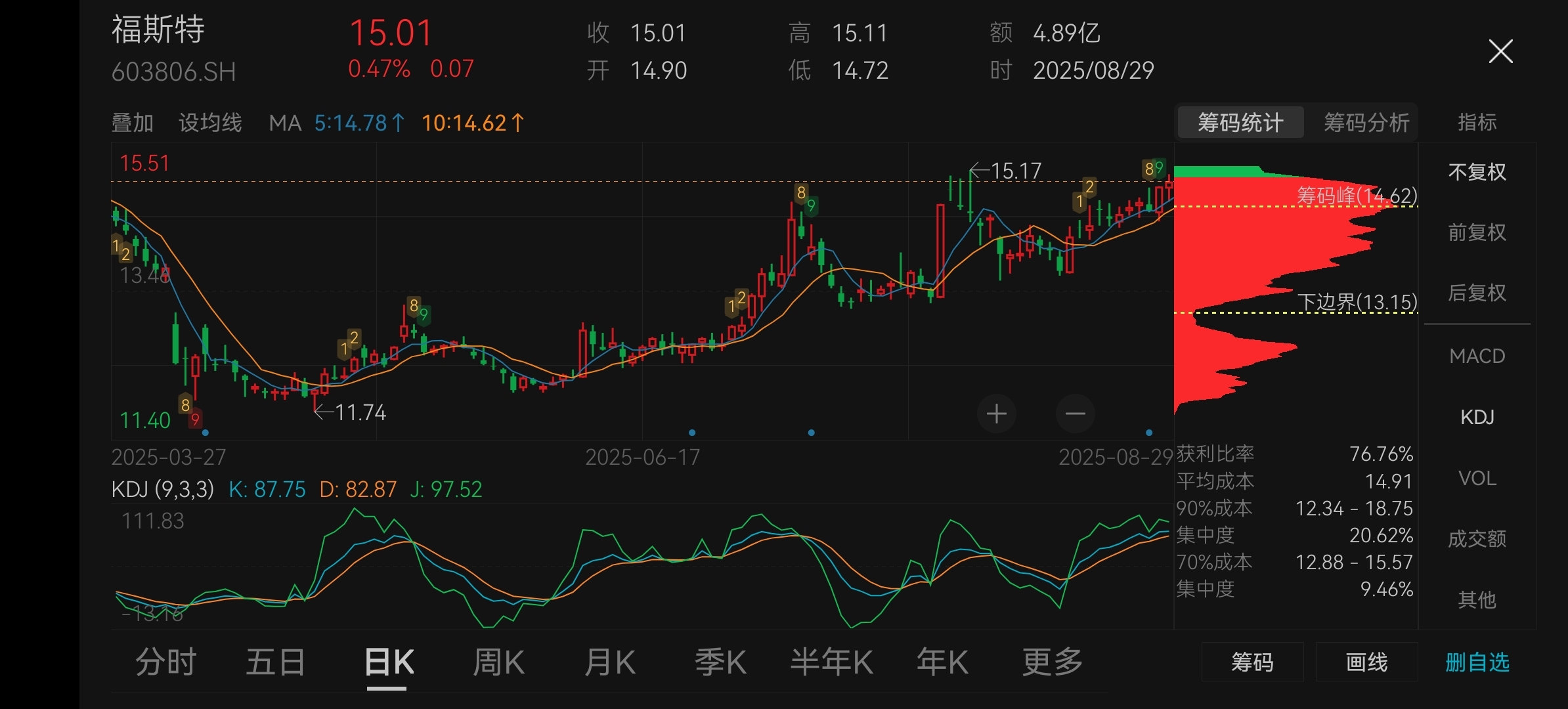Open 设均线 moving average settings
1568x709 pixels.
(210, 123)
